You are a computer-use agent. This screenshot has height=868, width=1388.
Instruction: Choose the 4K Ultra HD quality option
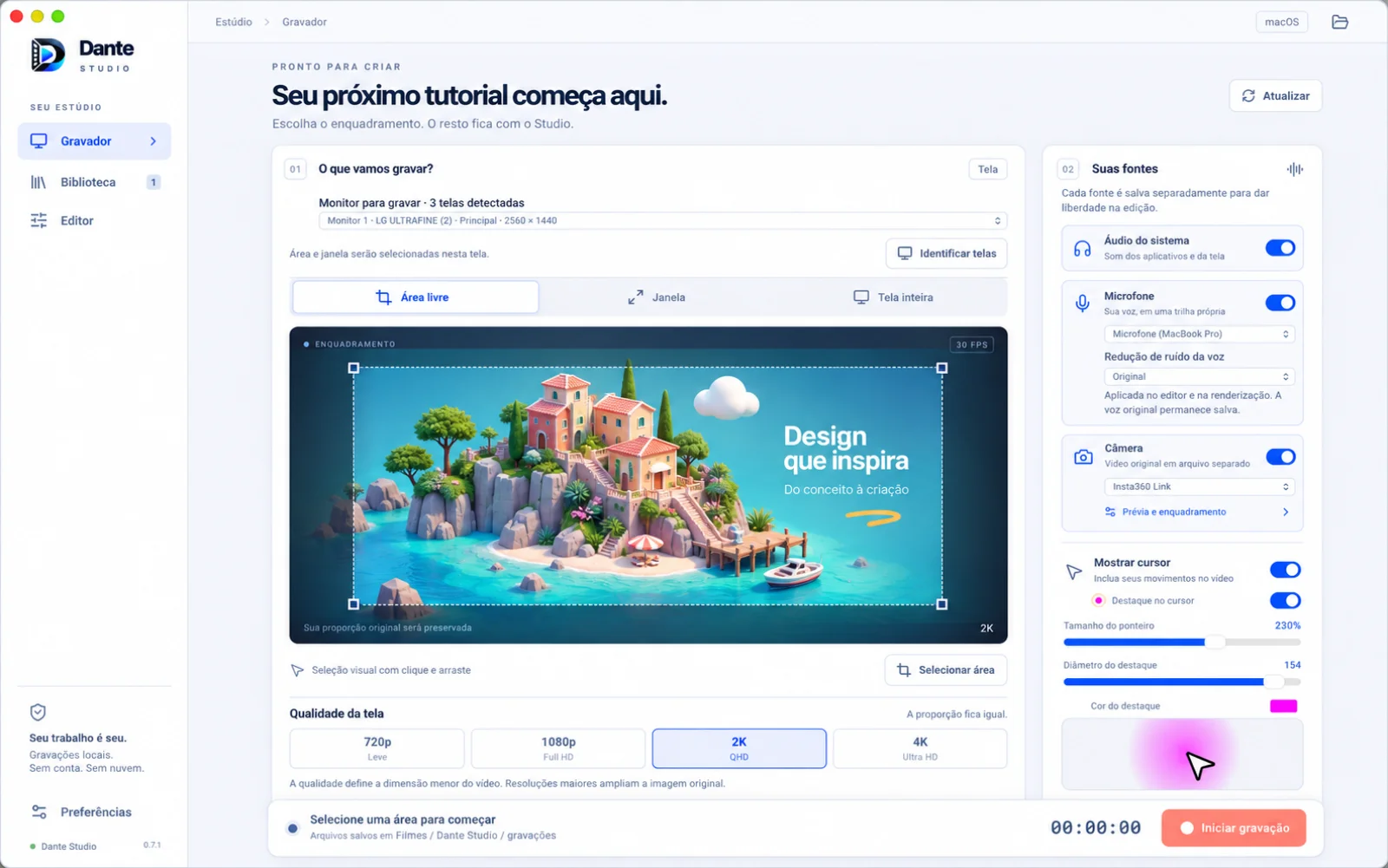pyautogui.click(x=920, y=748)
